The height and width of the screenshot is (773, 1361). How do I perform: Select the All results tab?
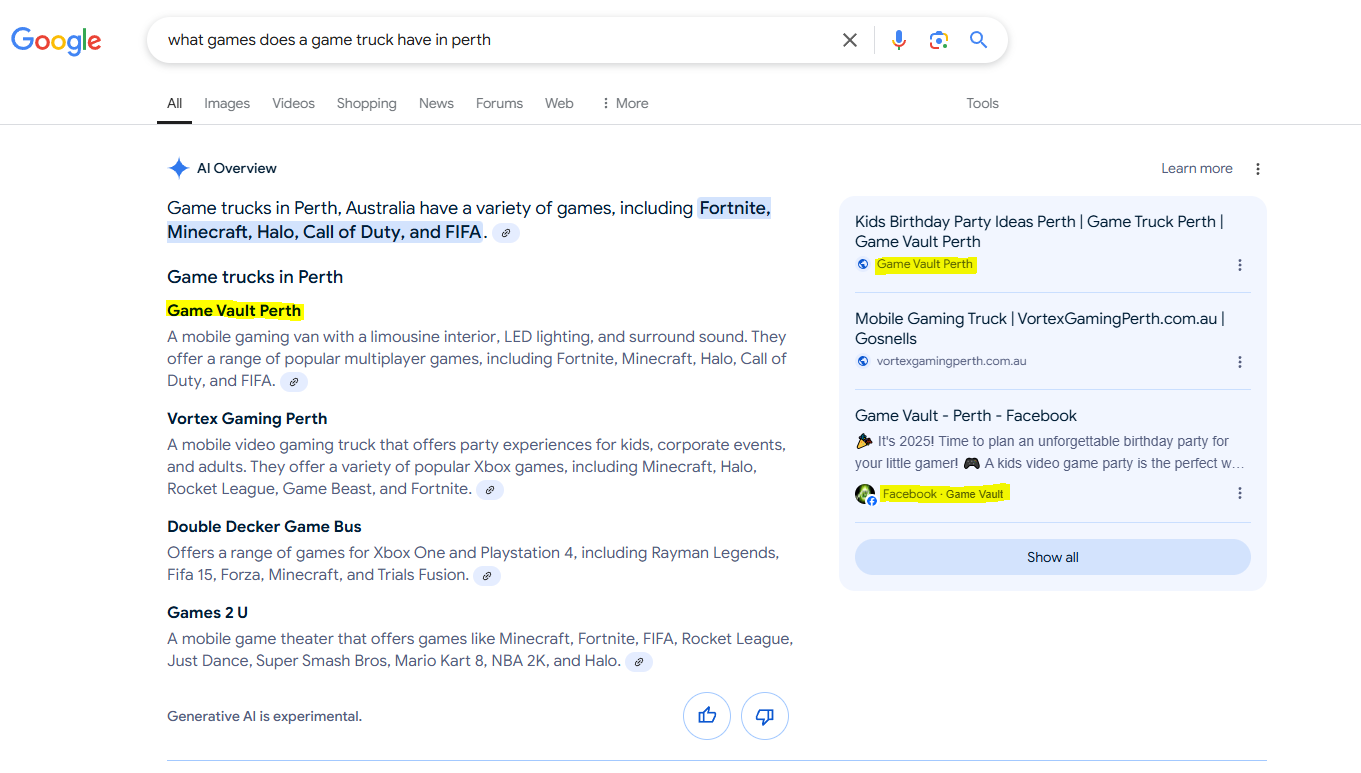174,103
